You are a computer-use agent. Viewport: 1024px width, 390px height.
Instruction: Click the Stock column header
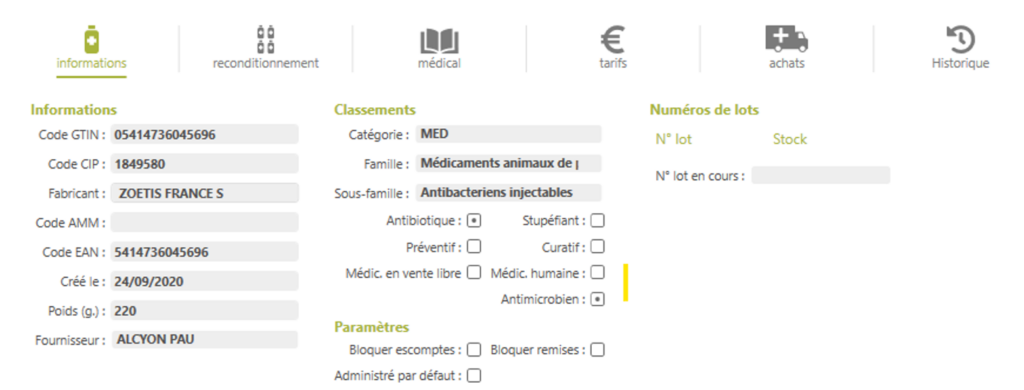coord(790,139)
